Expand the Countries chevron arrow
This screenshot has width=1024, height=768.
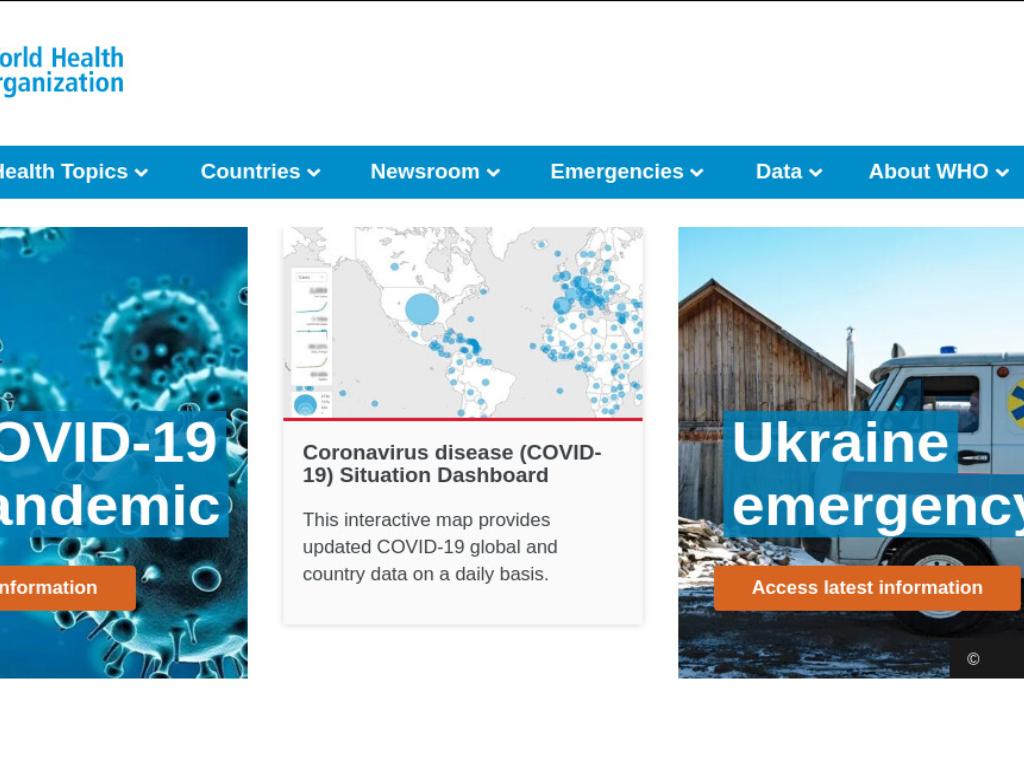313,172
